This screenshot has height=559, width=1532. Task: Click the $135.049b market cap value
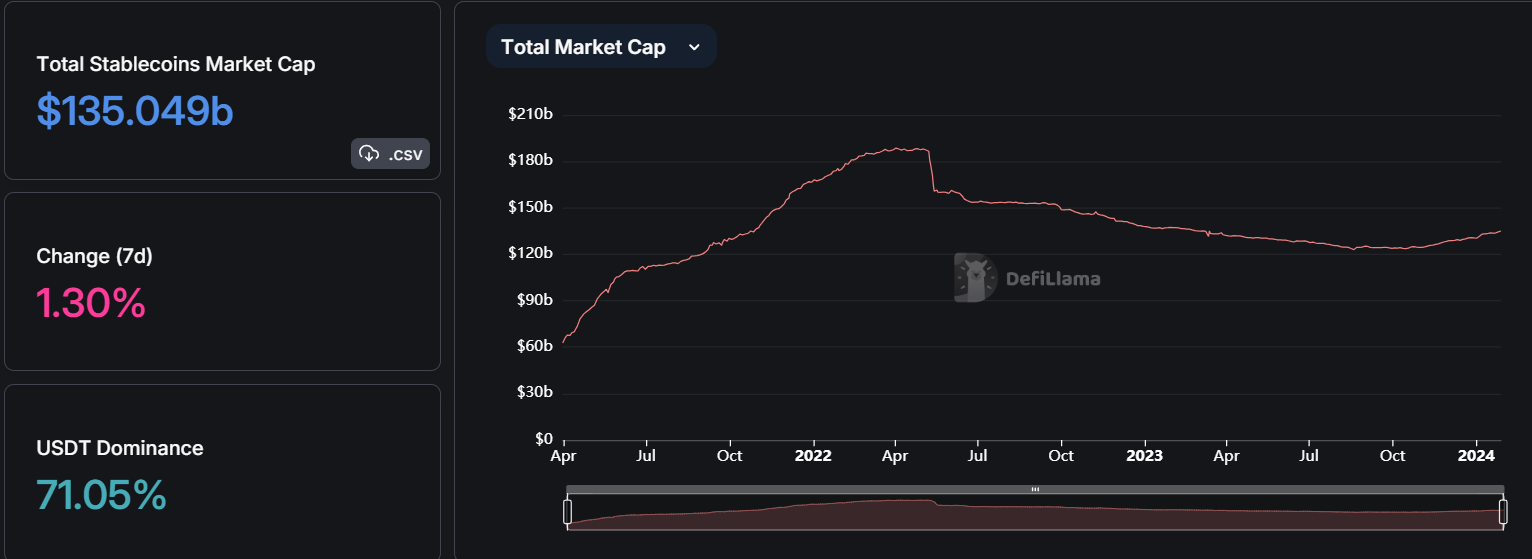(x=135, y=110)
